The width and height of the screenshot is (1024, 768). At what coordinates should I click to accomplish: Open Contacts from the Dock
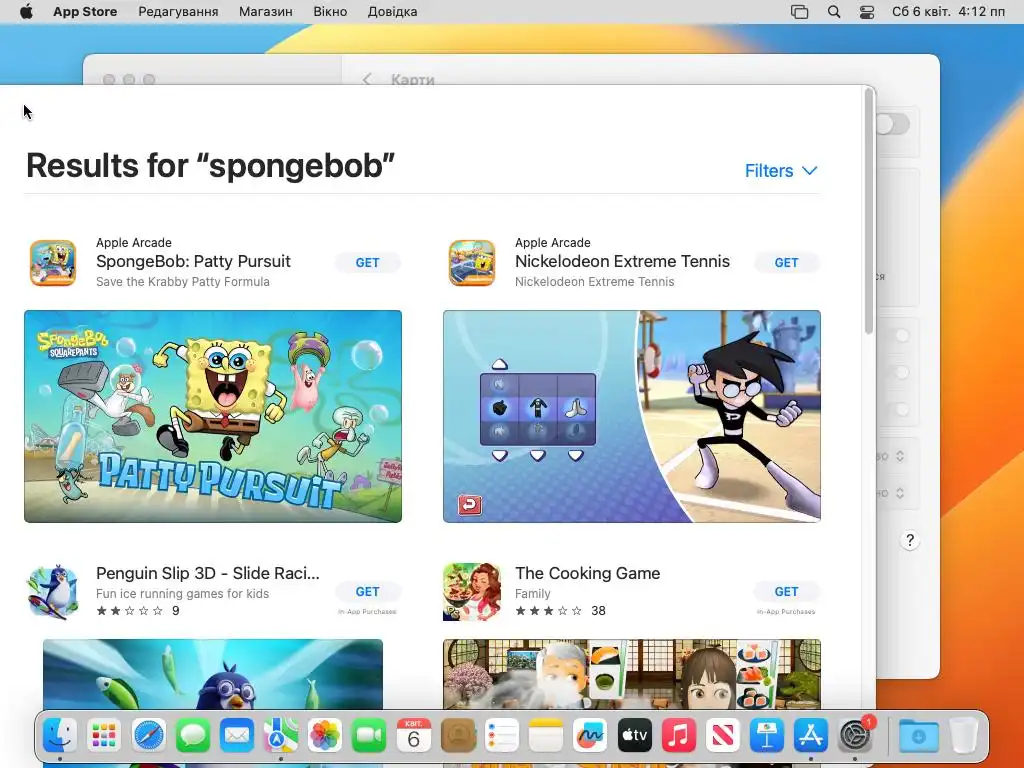click(x=458, y=736)
